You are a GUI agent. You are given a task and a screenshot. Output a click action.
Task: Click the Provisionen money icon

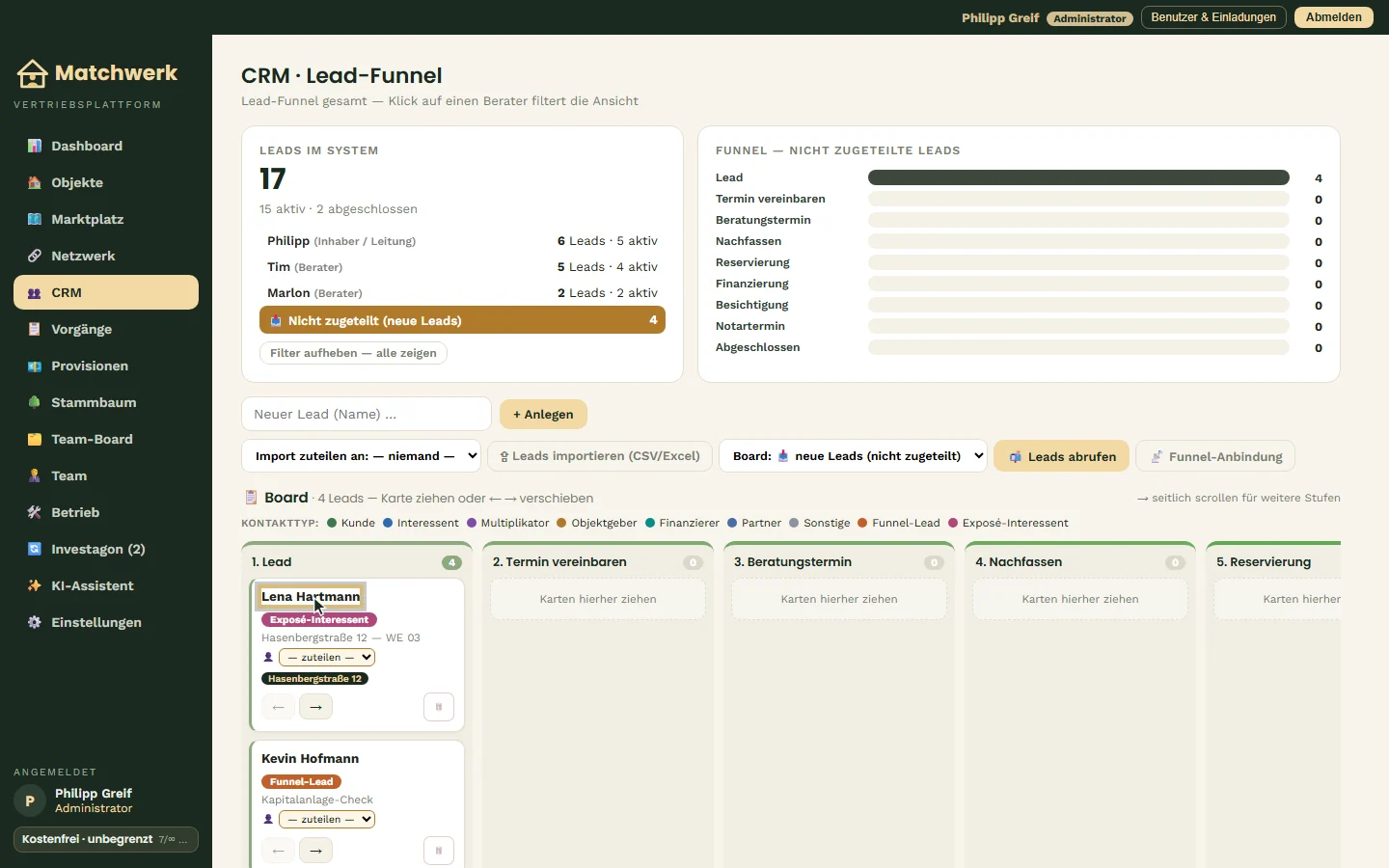(35, 366)
